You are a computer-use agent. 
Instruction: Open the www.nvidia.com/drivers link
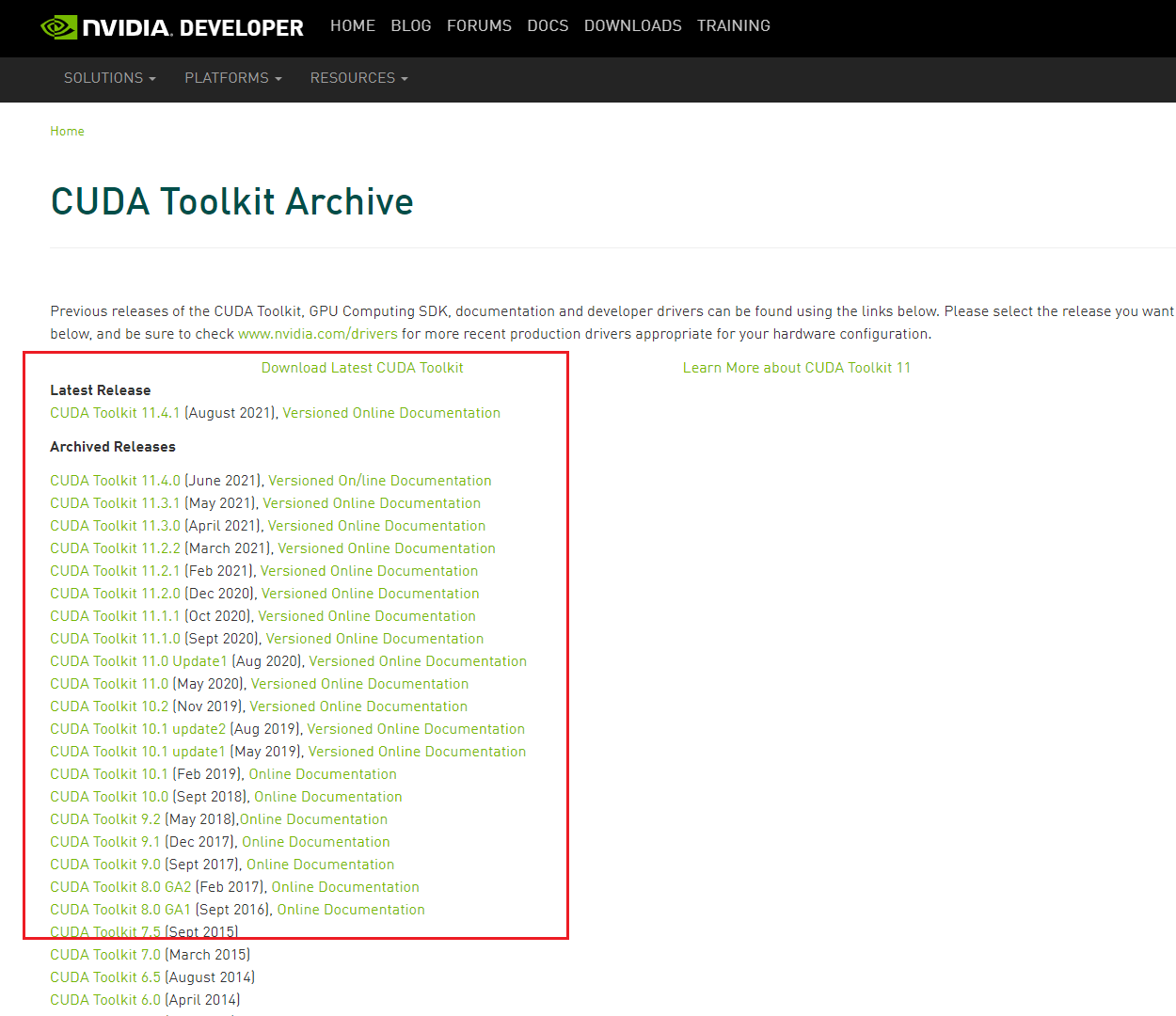tap(318, 334)
